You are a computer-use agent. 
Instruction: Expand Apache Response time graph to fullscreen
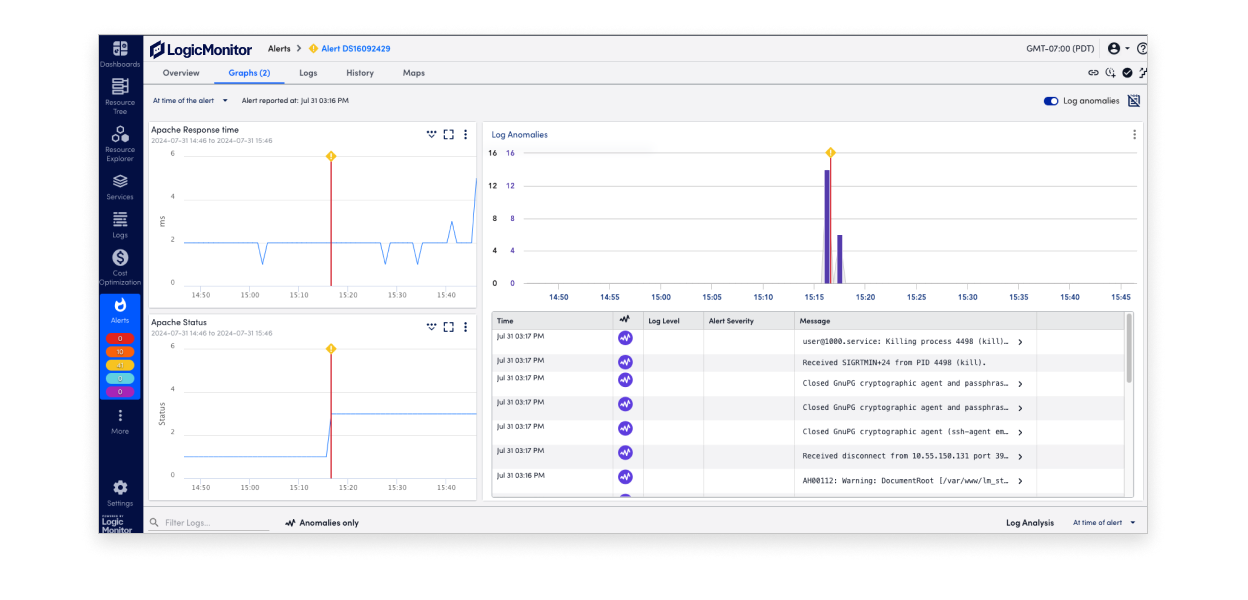click(448, 133)
